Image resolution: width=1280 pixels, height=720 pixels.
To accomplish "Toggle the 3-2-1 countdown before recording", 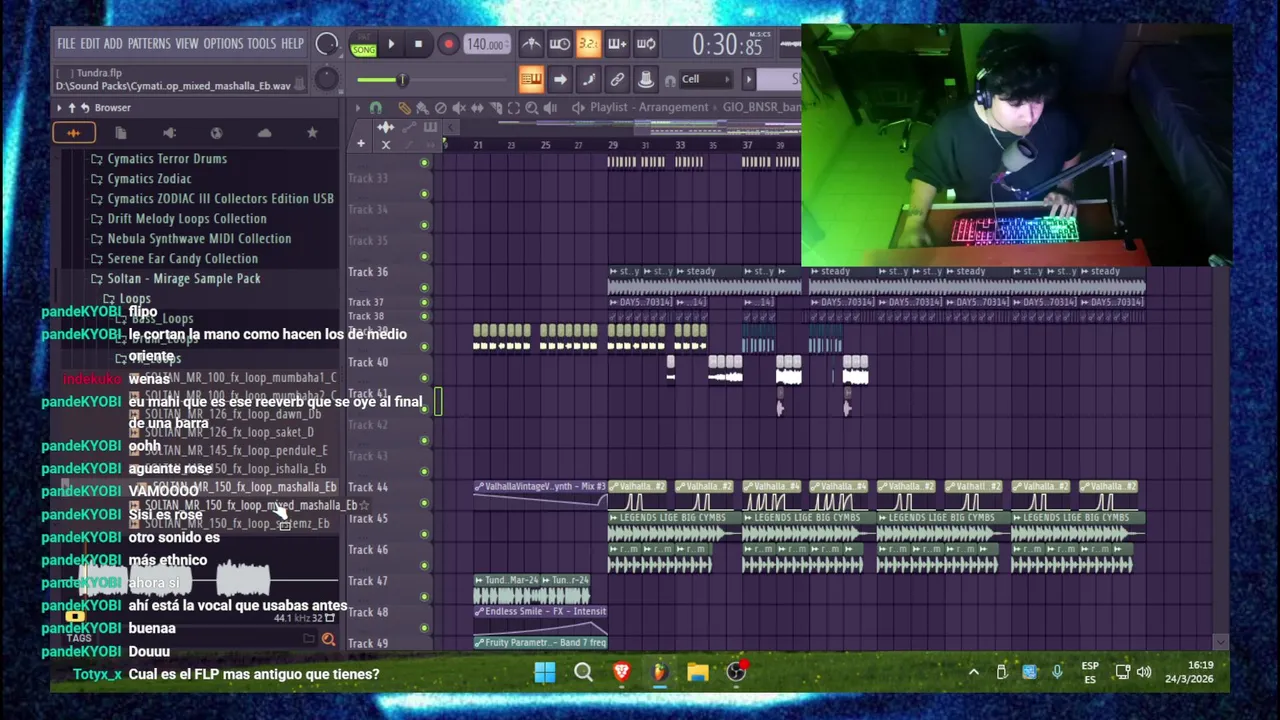I will [x=589, y=44].
